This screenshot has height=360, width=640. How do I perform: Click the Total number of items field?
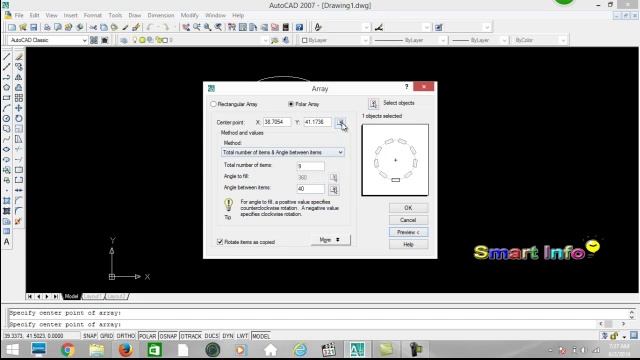311,166
